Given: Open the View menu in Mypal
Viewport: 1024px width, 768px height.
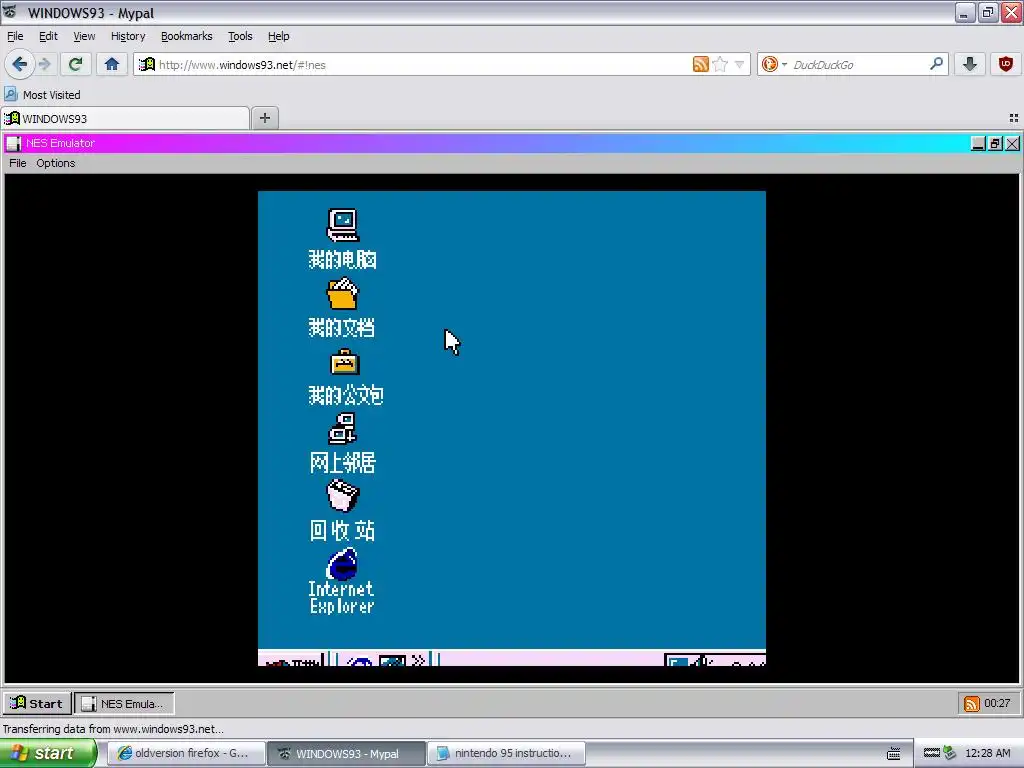Looking at the screenshot, I should (84, 36).
